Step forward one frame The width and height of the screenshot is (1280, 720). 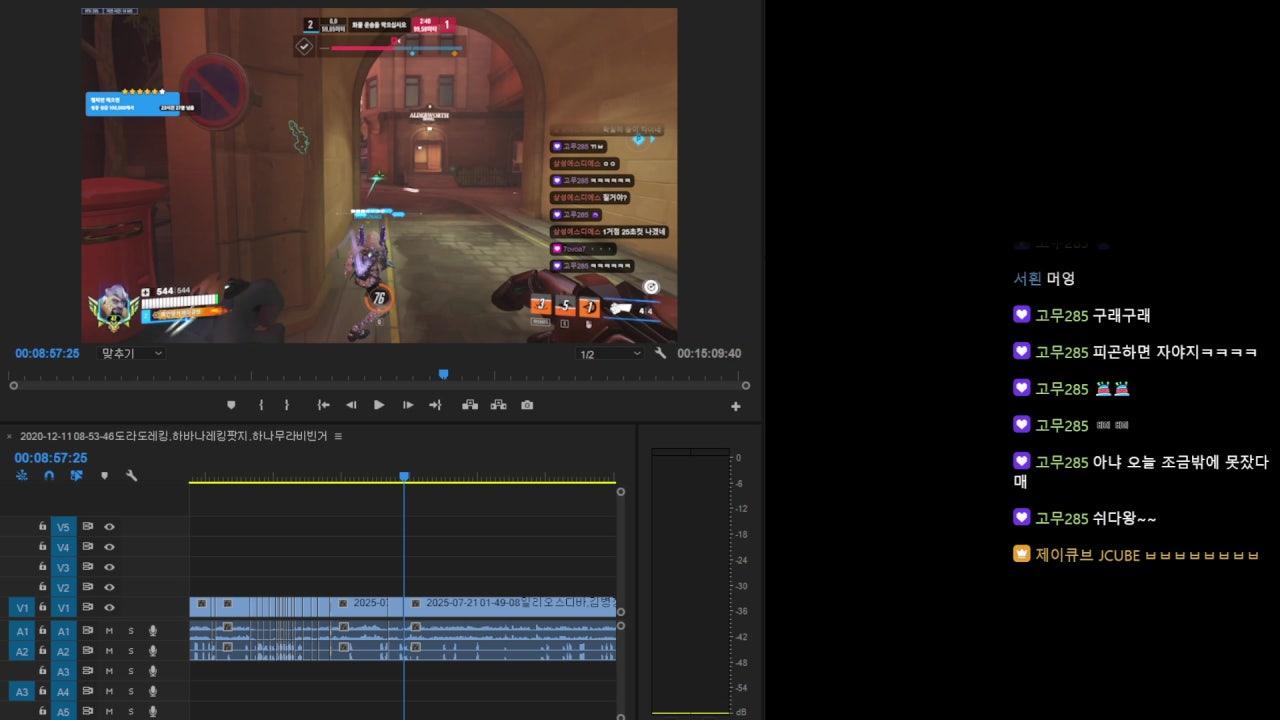pyautogui.click(x=407, y=405)
